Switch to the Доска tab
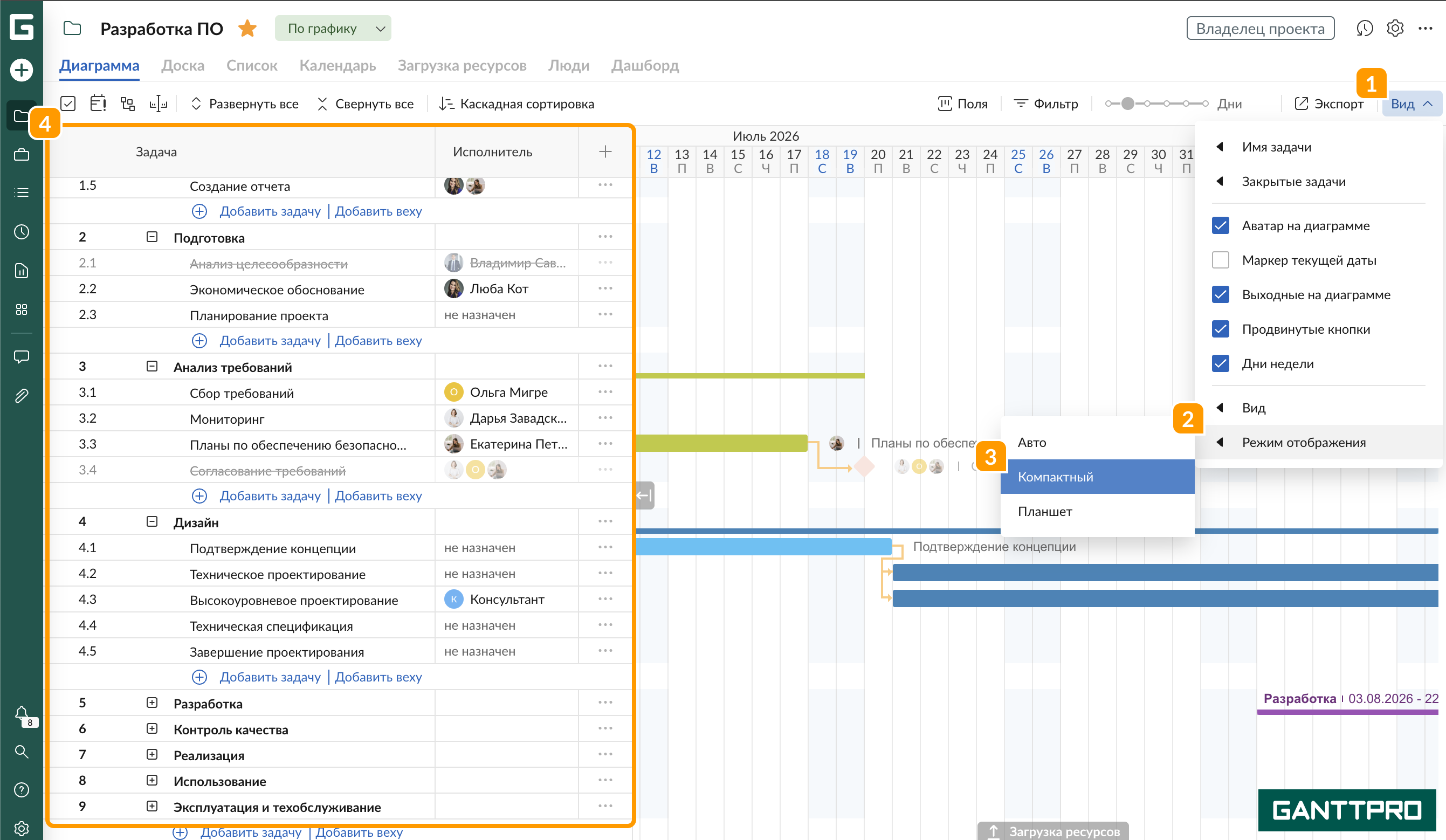Screen dimensions: 1446x840 (182, 65)
